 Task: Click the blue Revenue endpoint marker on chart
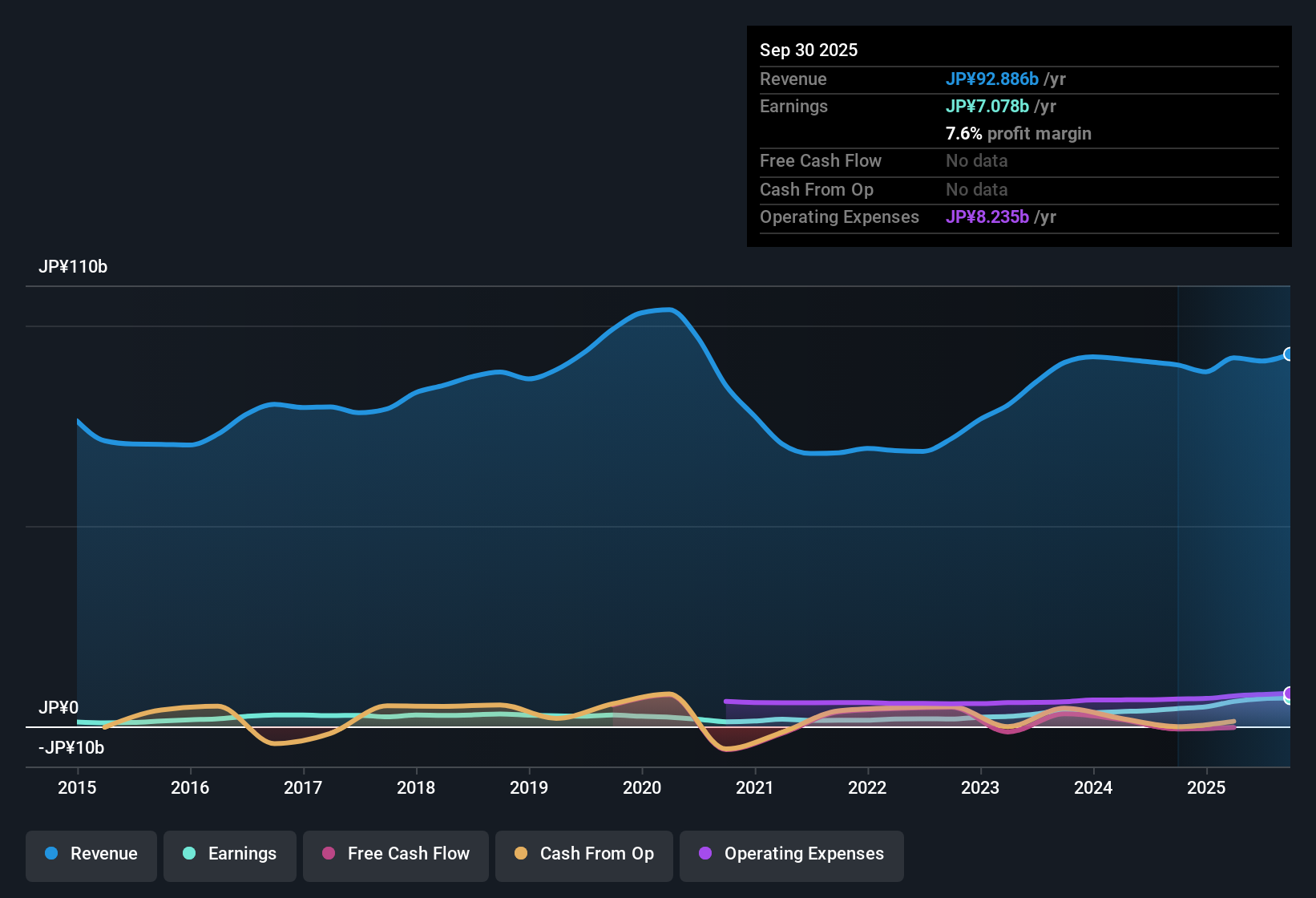pos(1289,354)
